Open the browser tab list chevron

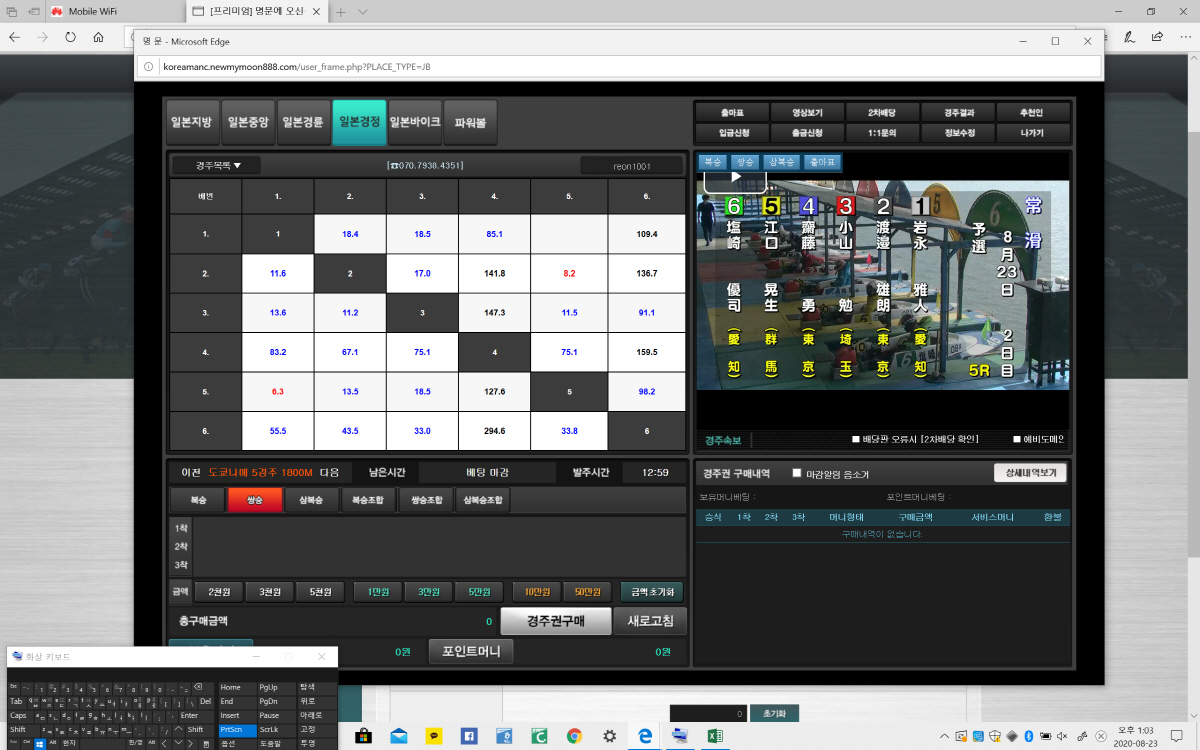point(362,12)
